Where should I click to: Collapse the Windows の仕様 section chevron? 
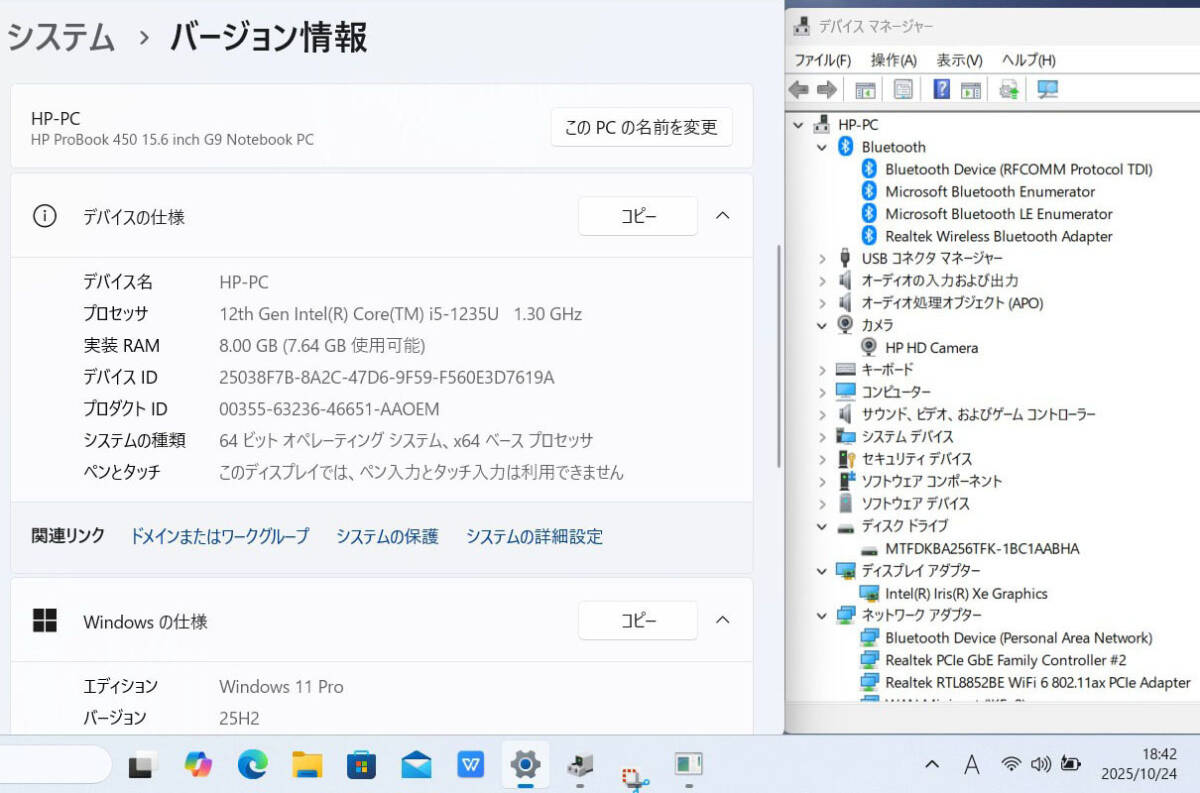[x=722, y=621]
